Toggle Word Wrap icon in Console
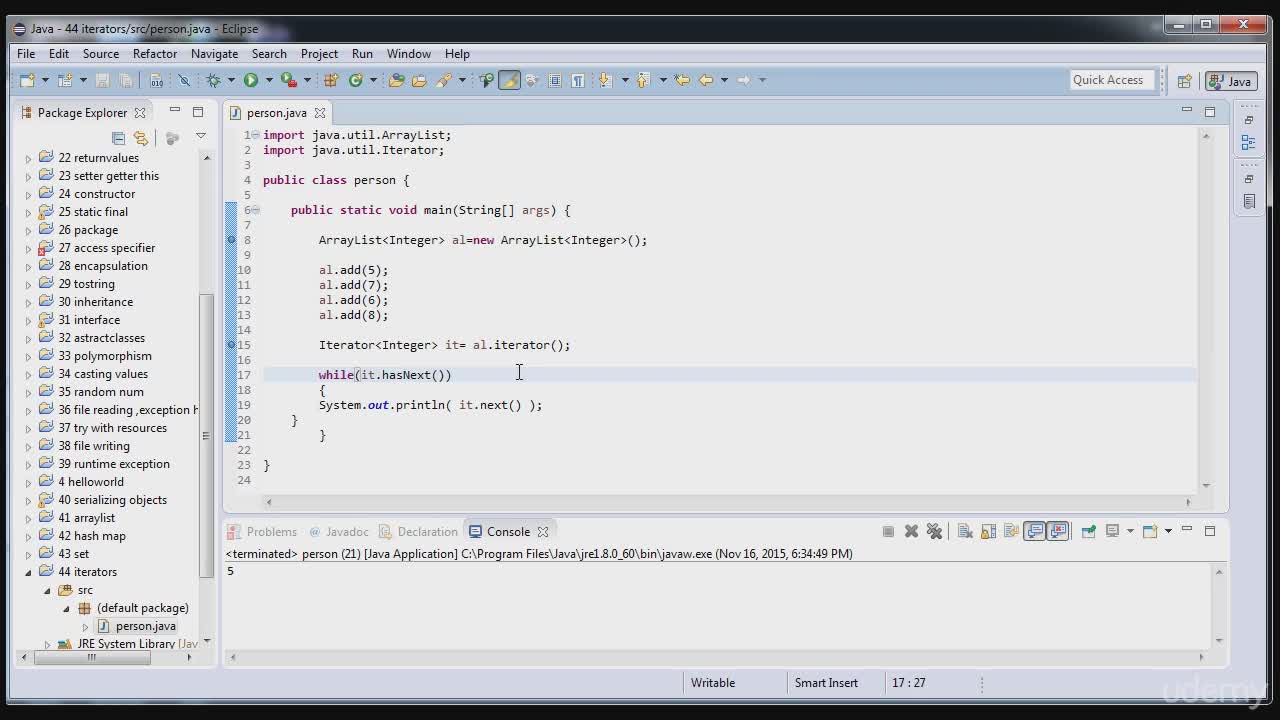Image resolution: width=1280 pixels, height=720 pixels. click(1011, 532)
